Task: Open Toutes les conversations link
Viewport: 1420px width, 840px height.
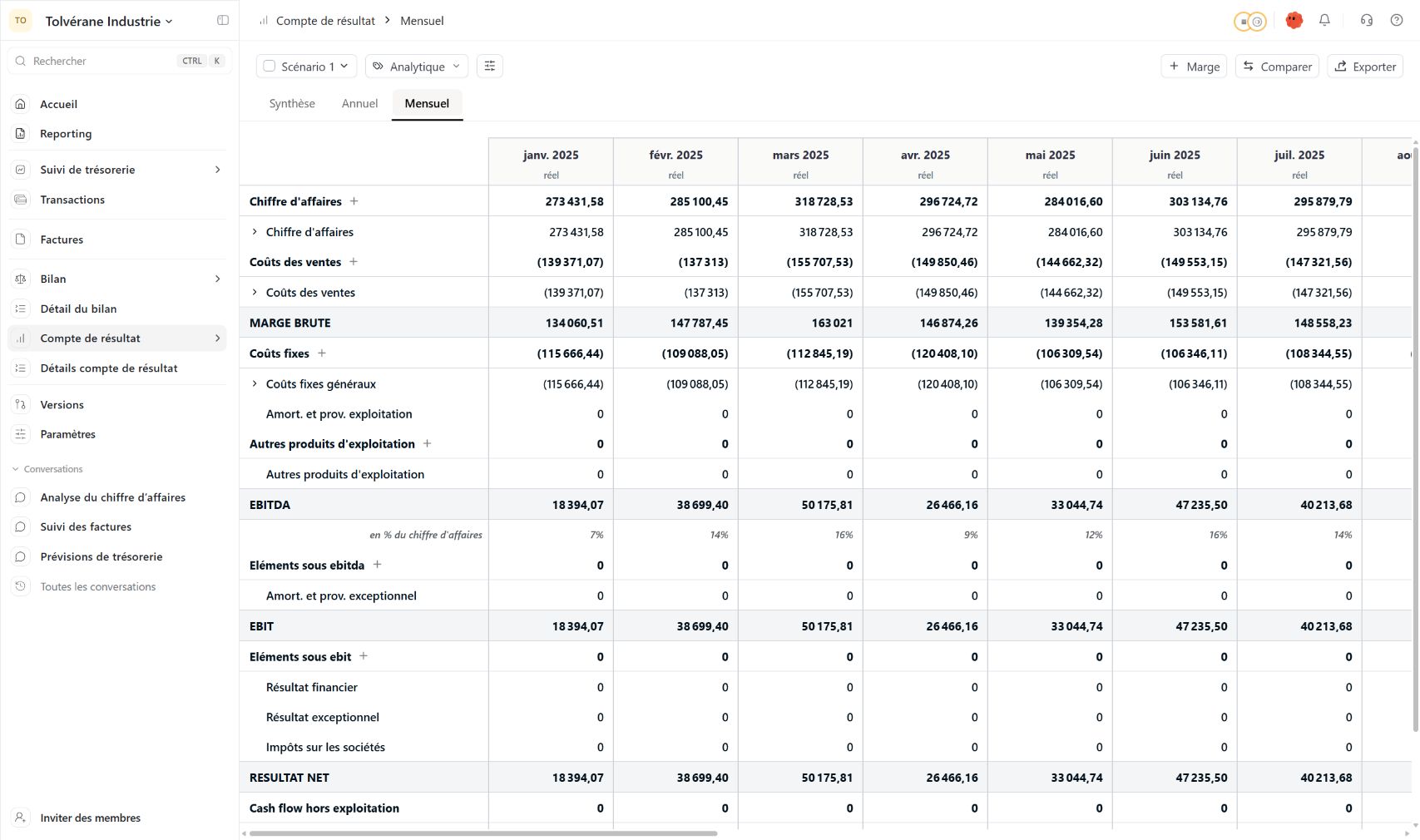Action: pyautogui.click(x=98, y=587)
